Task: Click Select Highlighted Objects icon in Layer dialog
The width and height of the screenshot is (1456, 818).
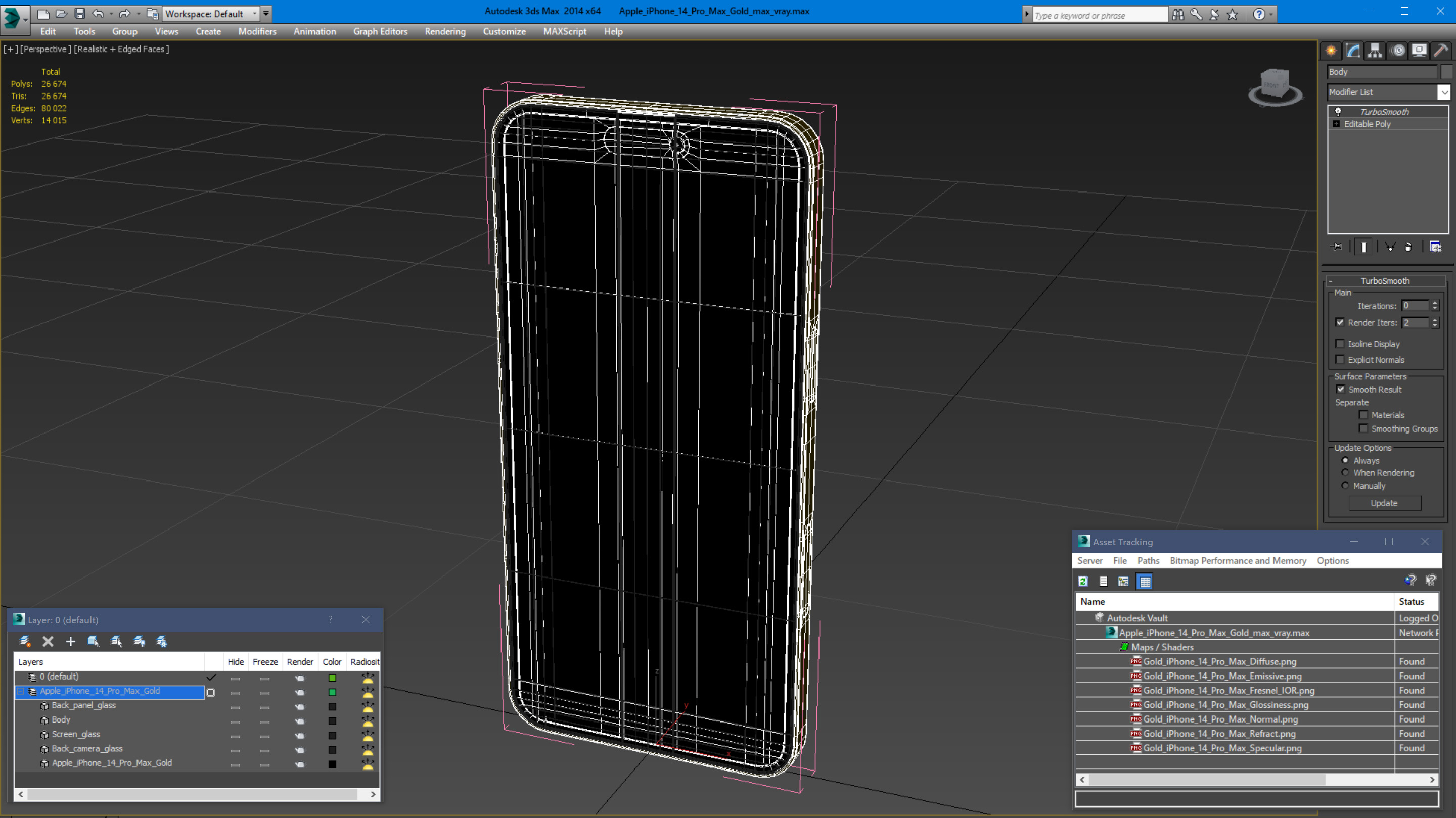Action: tap(93, 641)
